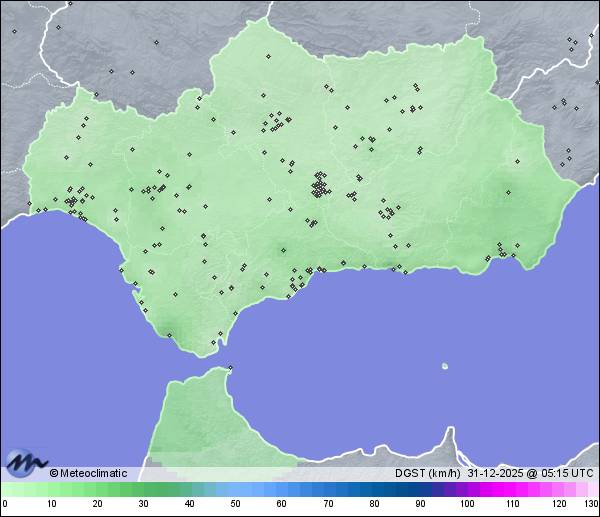Click the 100 km/h legend swatch
Viewport: 600px width, 517px height.
point(466,490)
